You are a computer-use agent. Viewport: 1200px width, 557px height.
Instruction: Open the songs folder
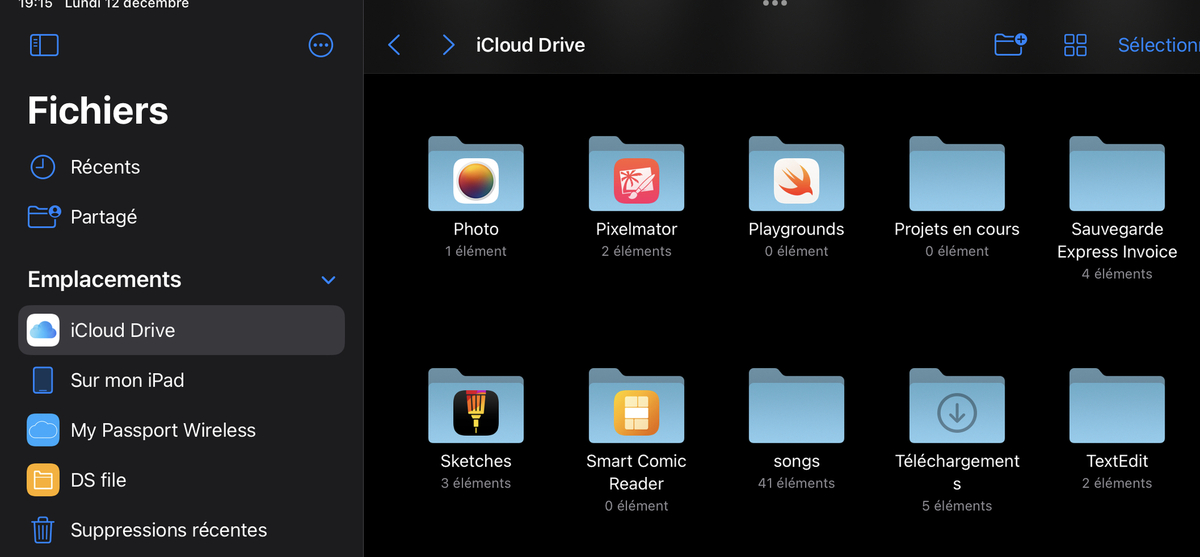click(797, 406)
